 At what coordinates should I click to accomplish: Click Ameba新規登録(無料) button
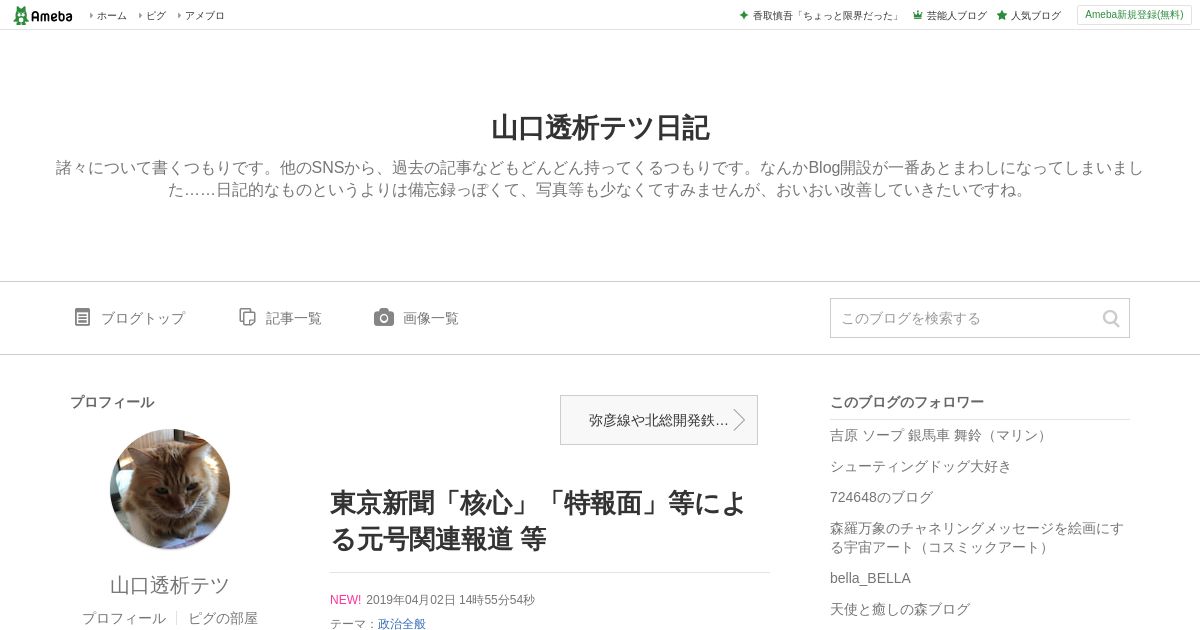click(1134, 15)
